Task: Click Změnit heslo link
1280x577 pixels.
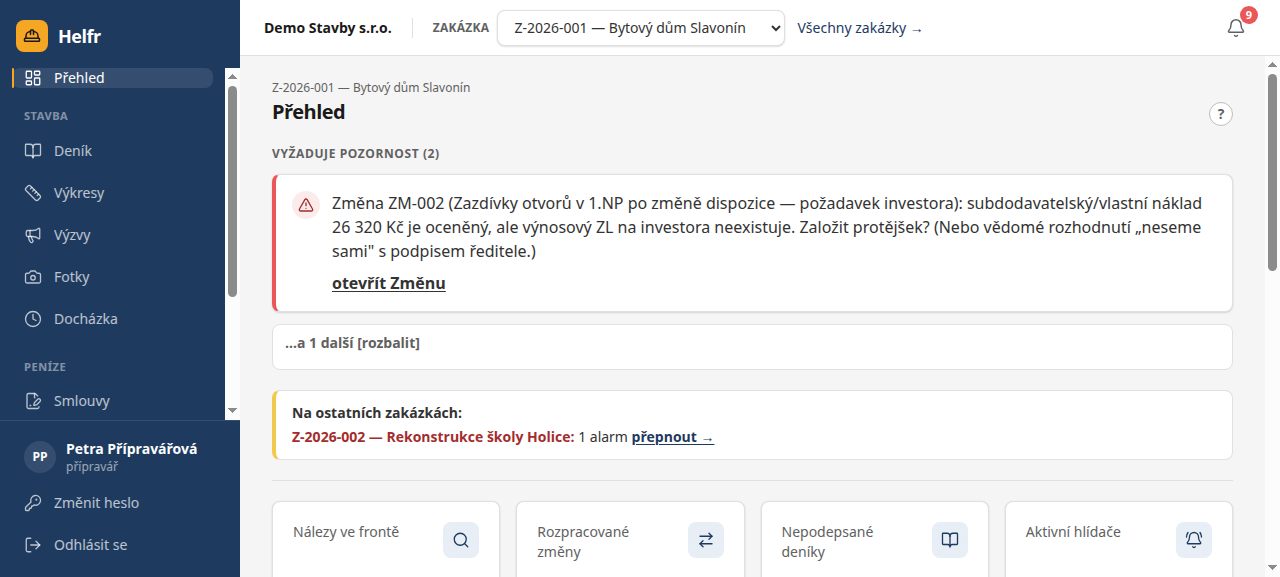Action: click(x=96, y=503)
